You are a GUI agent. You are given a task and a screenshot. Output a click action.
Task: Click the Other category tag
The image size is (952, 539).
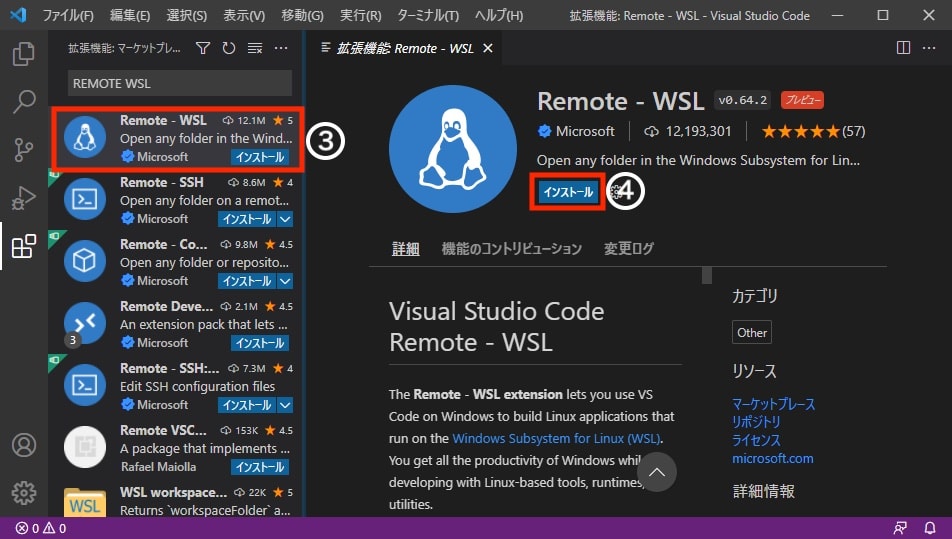tap(752, 332)
